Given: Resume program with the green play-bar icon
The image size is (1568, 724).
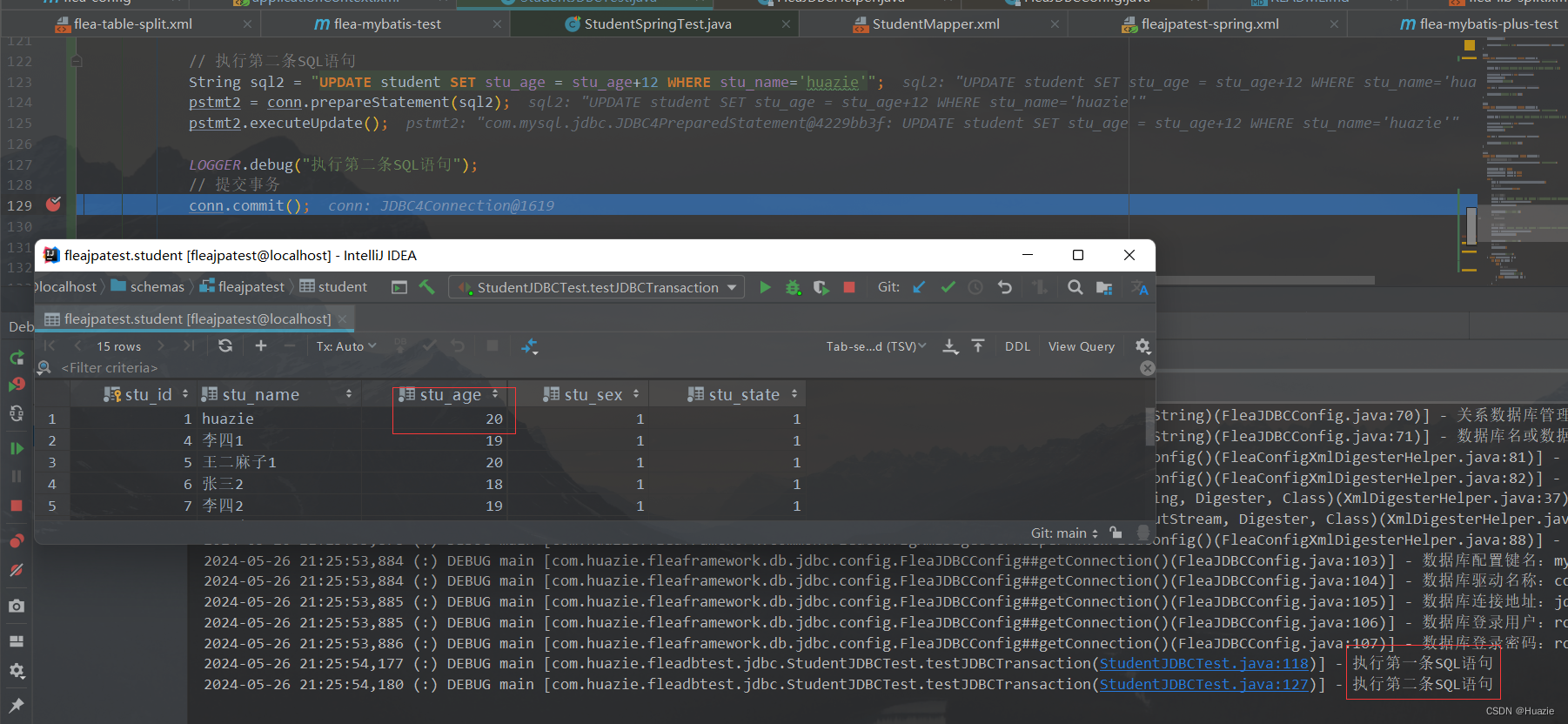Looking at the screenshot, I should [17, 448].
